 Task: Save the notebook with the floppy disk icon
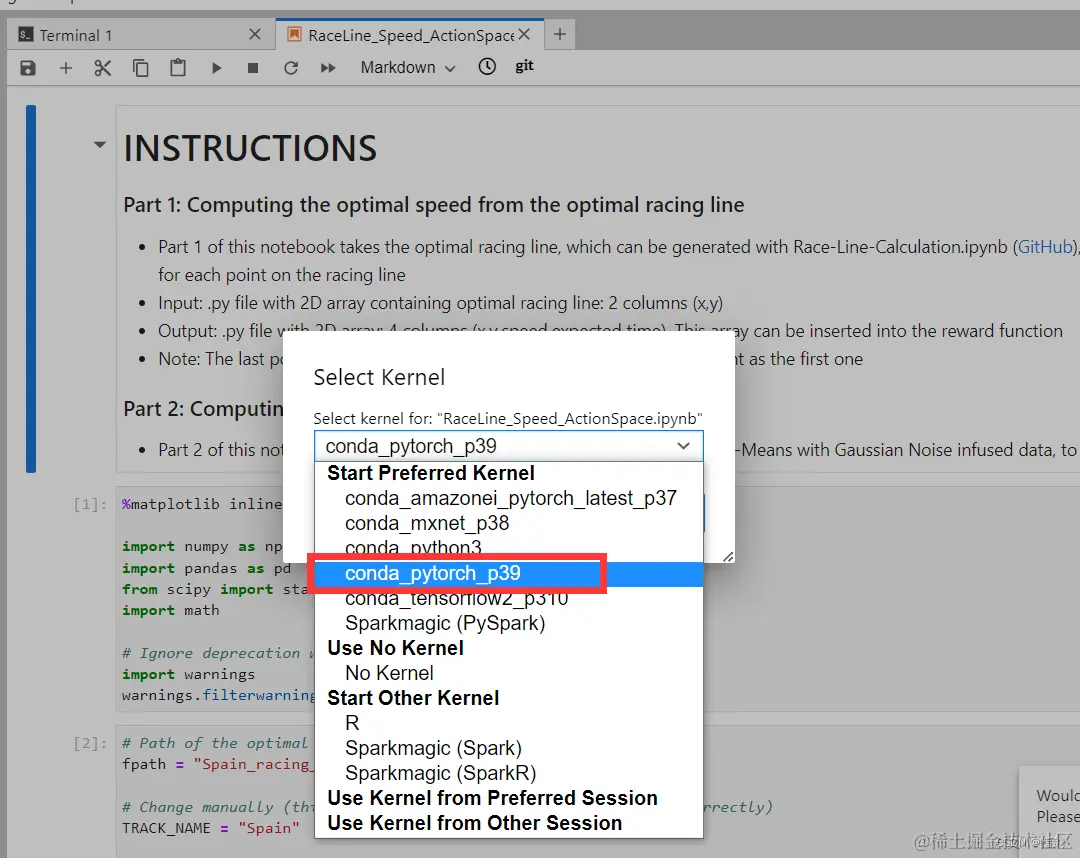click(x=28, y=67)
